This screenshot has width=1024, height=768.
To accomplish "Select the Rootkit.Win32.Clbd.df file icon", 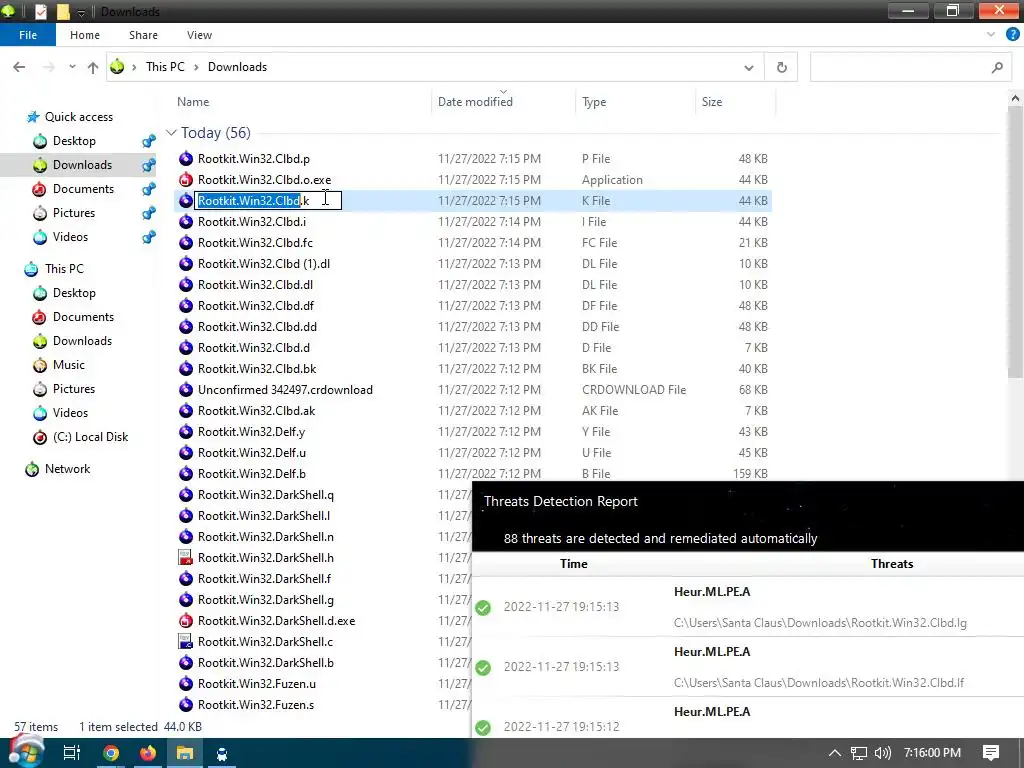I will pyautogui.click(x=186, y=306).
